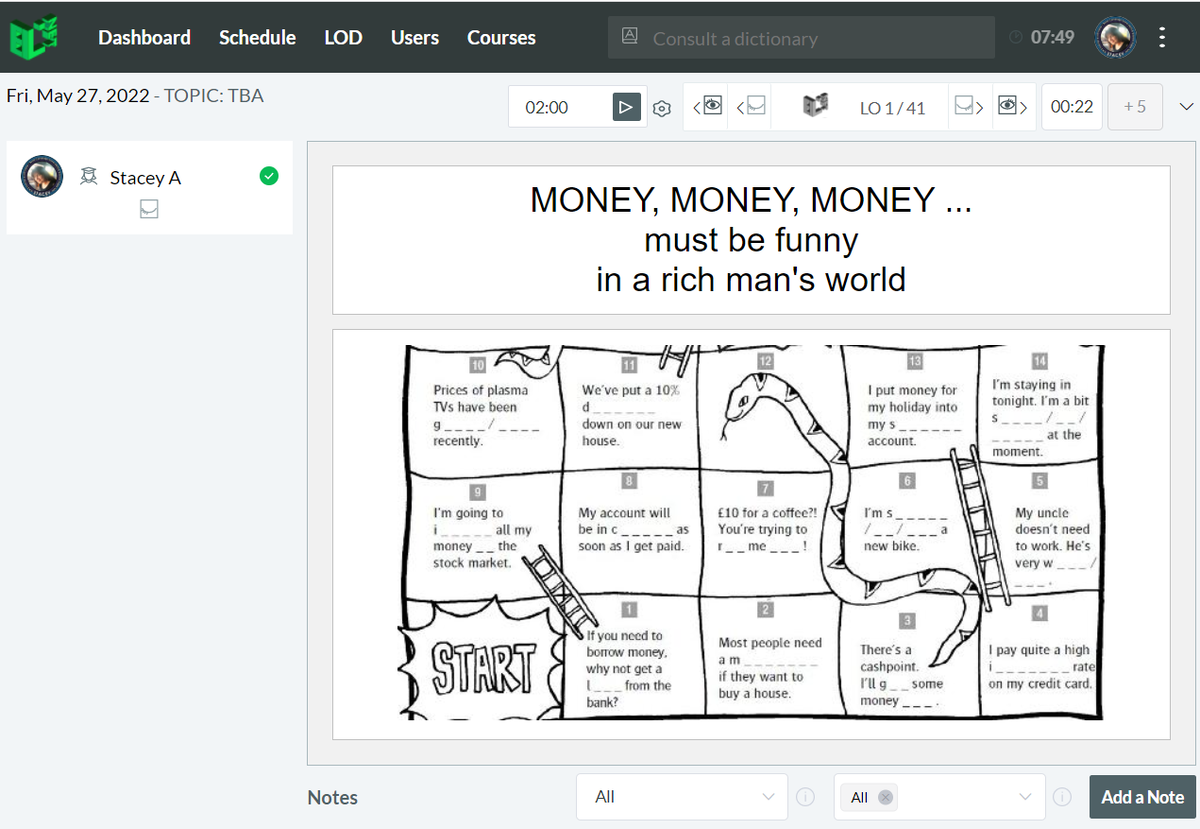The height and width of the screenshot is (829, 1200).
Task: Click info icon next to Add a Note
Action: (1062, 797)
